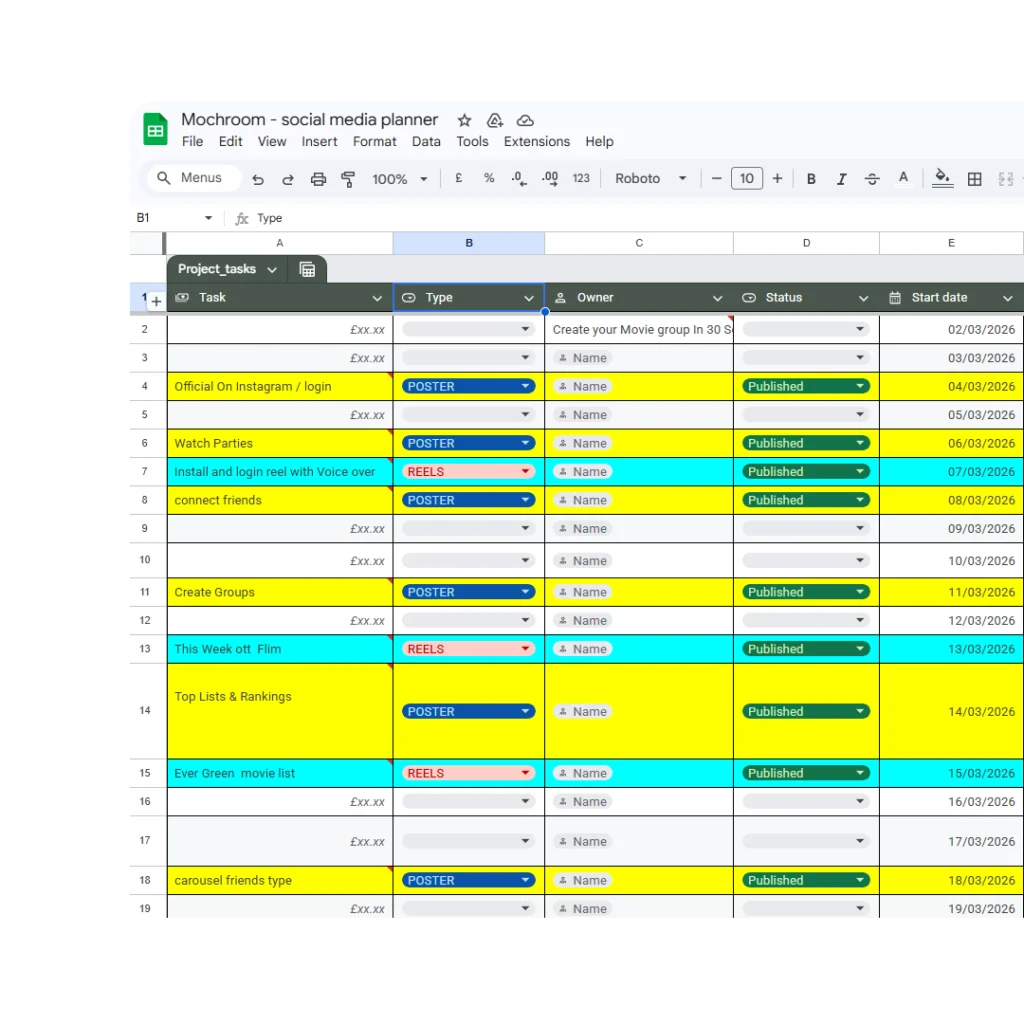This screenshot has width=1024, height=1024.
Task: Apply bold formatting
Action: (x=811, y=179)
